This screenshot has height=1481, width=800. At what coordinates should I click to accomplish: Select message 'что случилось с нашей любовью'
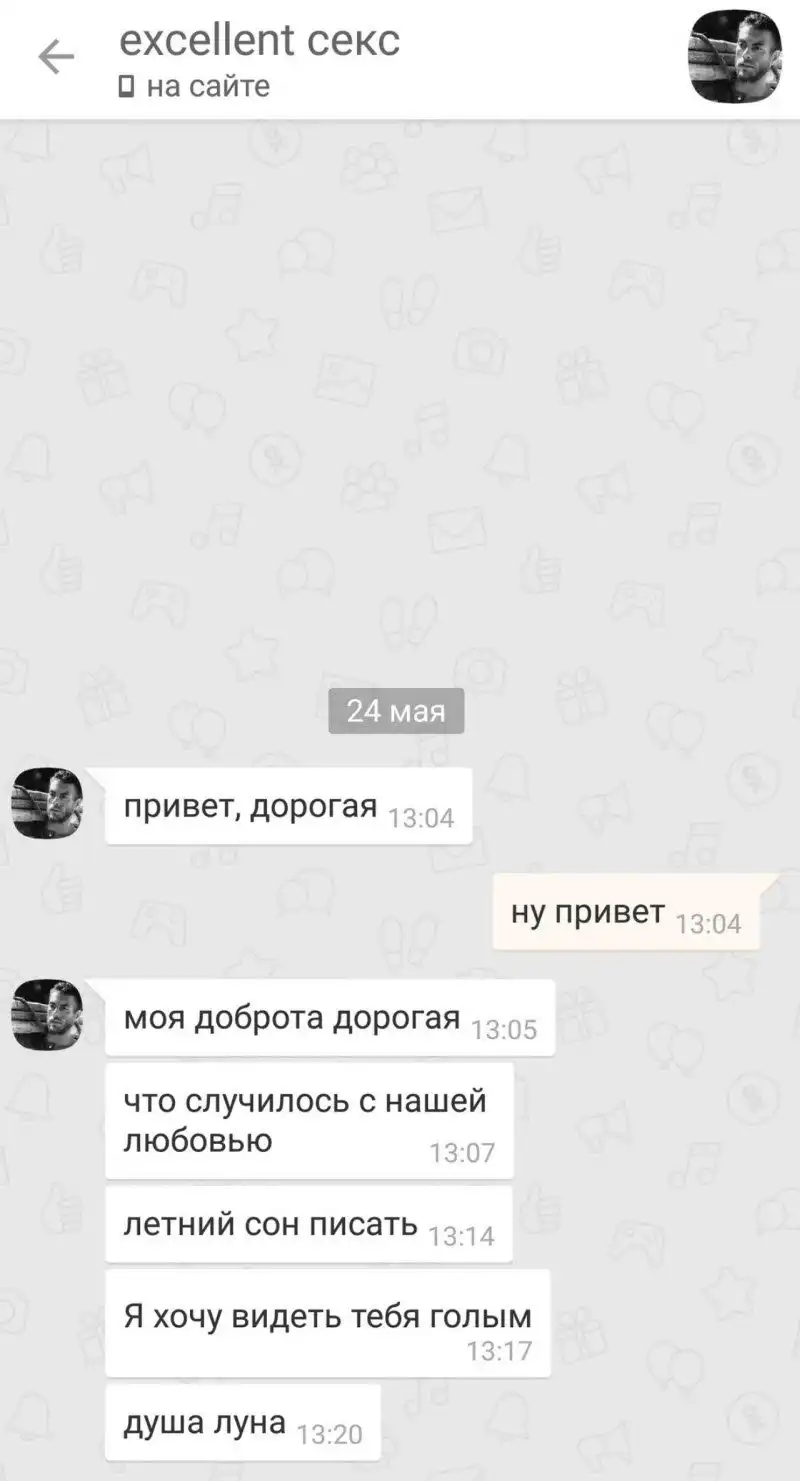pos(309,1120)
